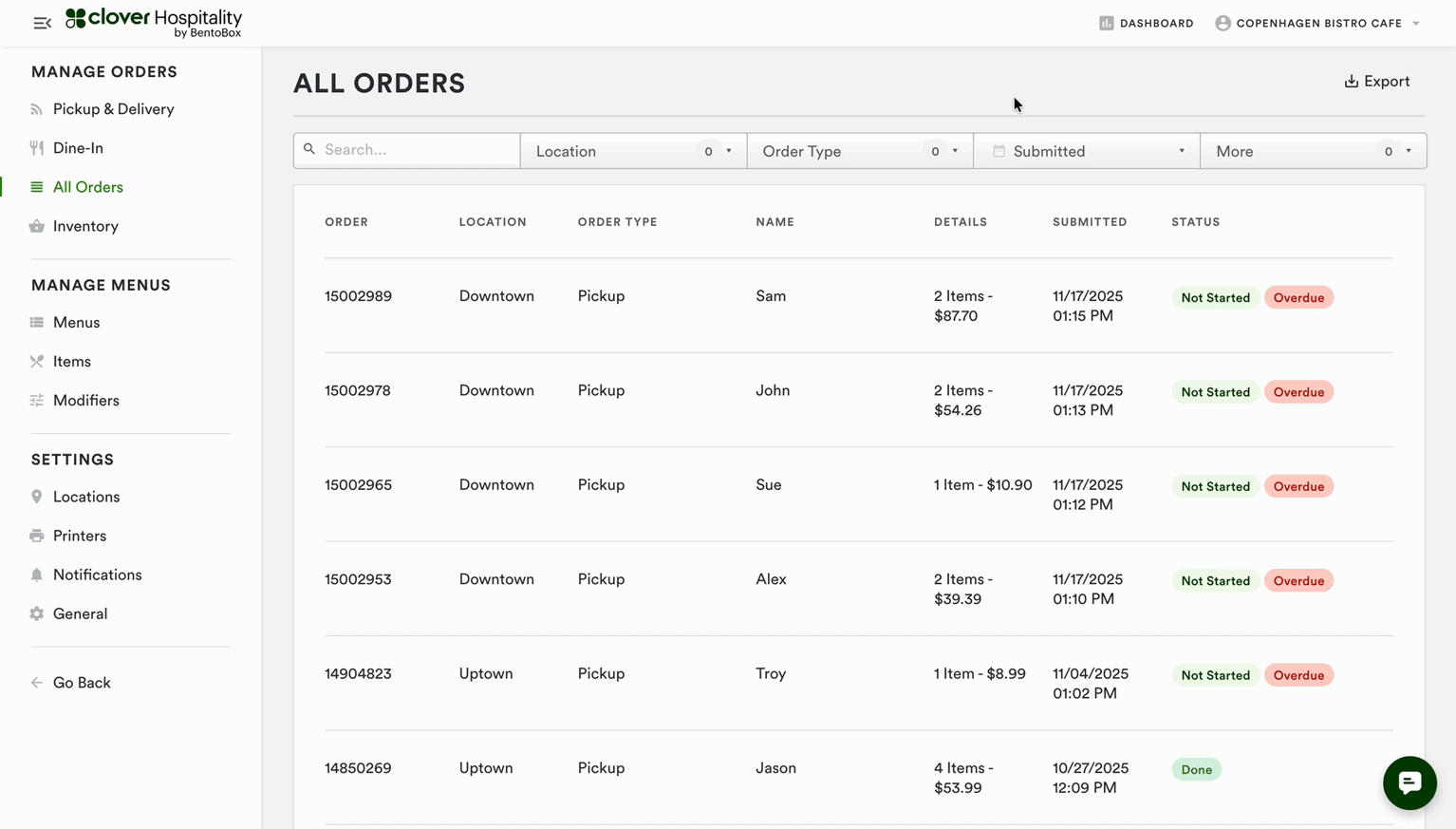Open the Menus management page
Viewport: 1456px width, 829px height.
pyautogui.click(x=76, y=323)
